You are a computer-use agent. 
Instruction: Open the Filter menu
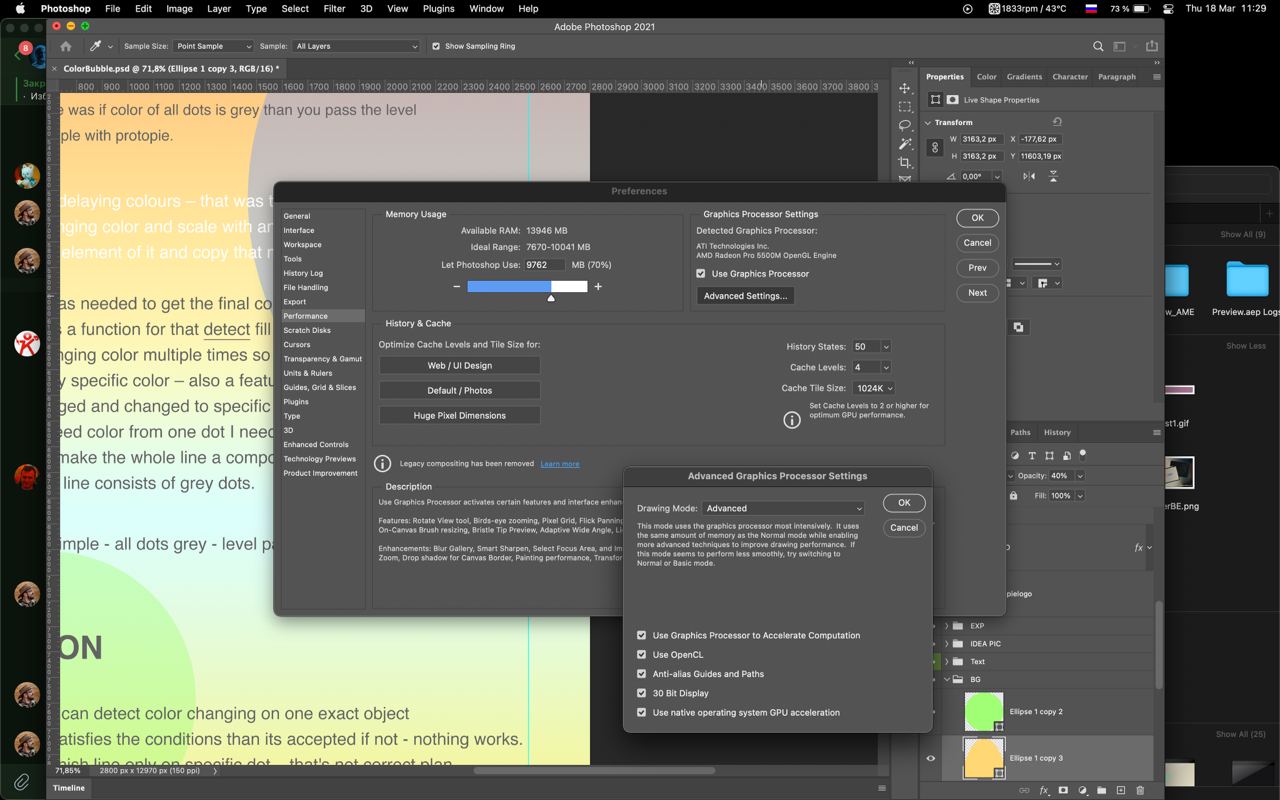pos(334,8)
